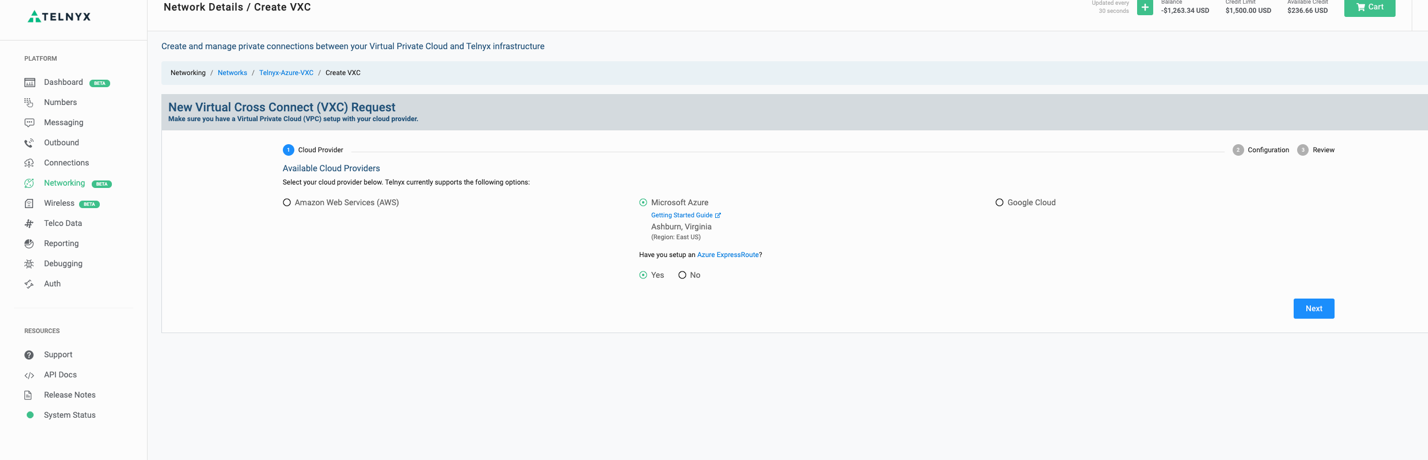This screenshot has height=460, width=1428.
Task: Click the external link icon beside Getting Started Guide
Action: coord(718,215)
